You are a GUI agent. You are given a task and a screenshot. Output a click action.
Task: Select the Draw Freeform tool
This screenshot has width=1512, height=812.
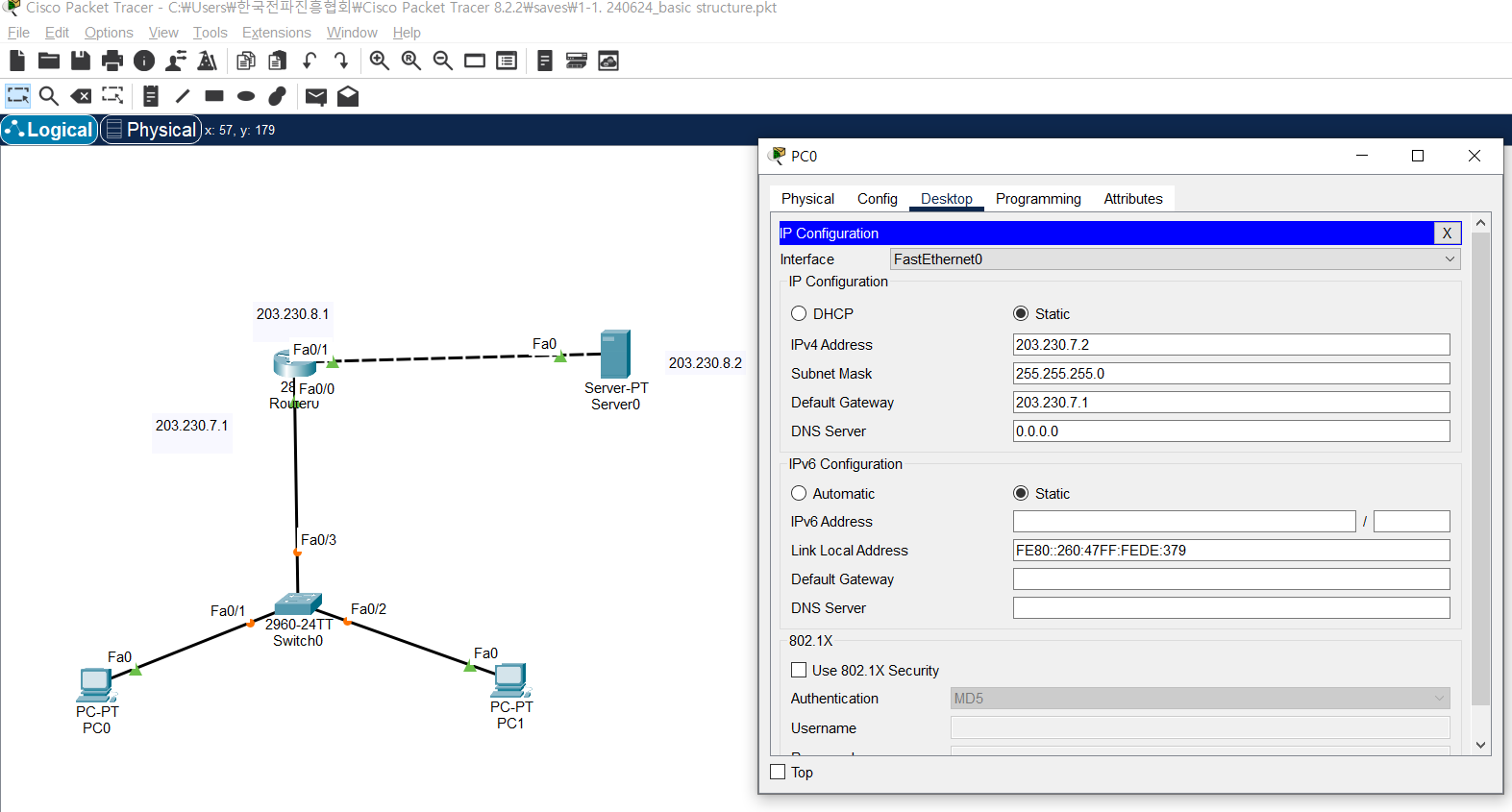[x=278, y=96]
